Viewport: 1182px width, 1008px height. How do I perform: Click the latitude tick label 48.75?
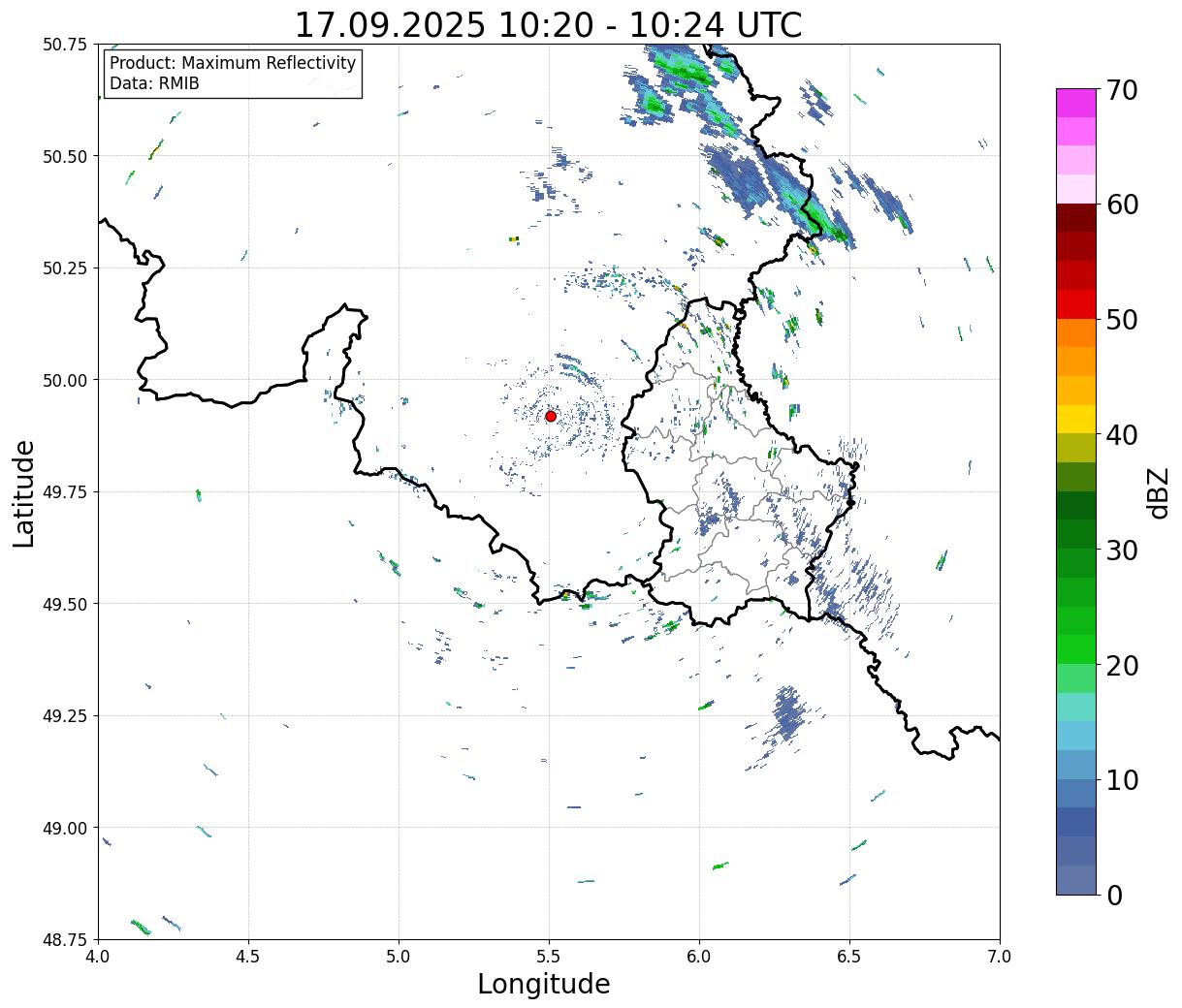click(x=65, y=940)
